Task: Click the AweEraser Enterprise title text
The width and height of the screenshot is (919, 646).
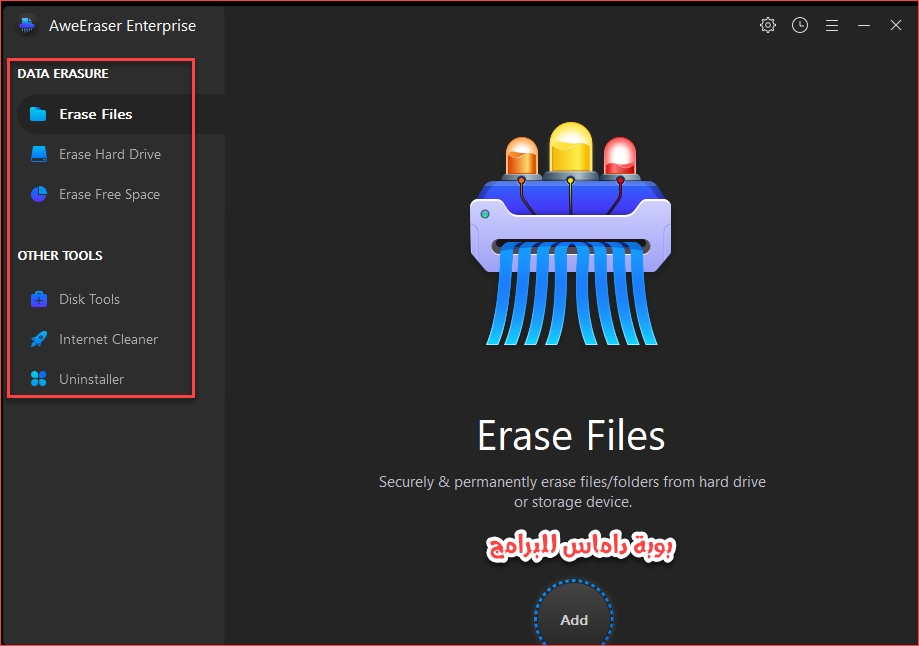Action: pos(122,26)
